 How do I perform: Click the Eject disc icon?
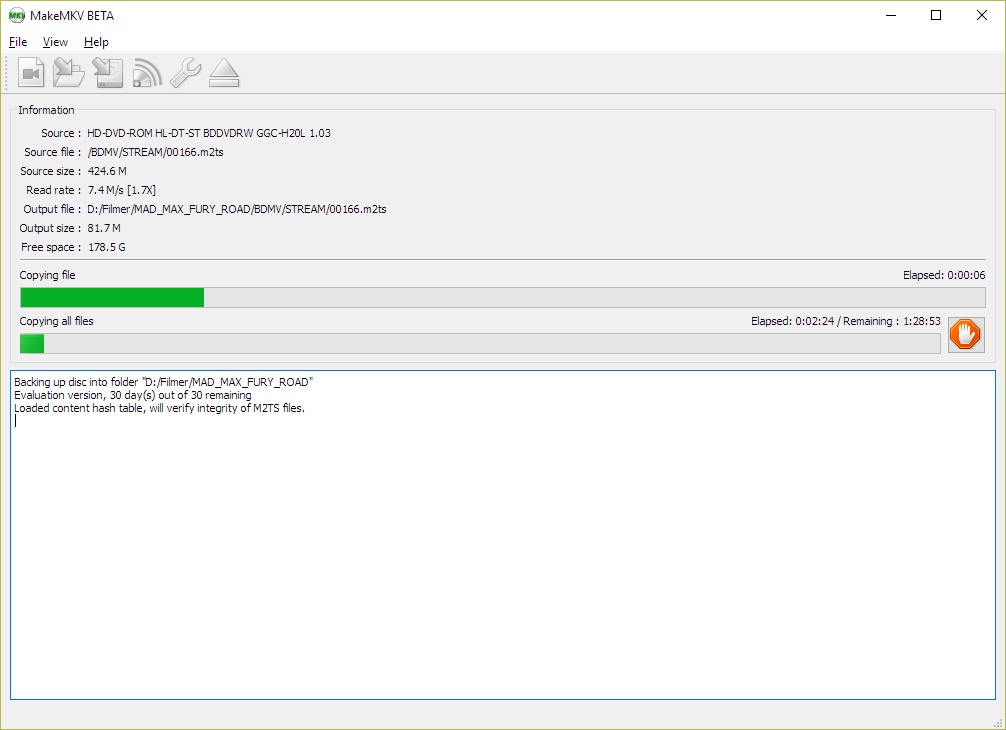pyautogui.click(x=224, y=72)
